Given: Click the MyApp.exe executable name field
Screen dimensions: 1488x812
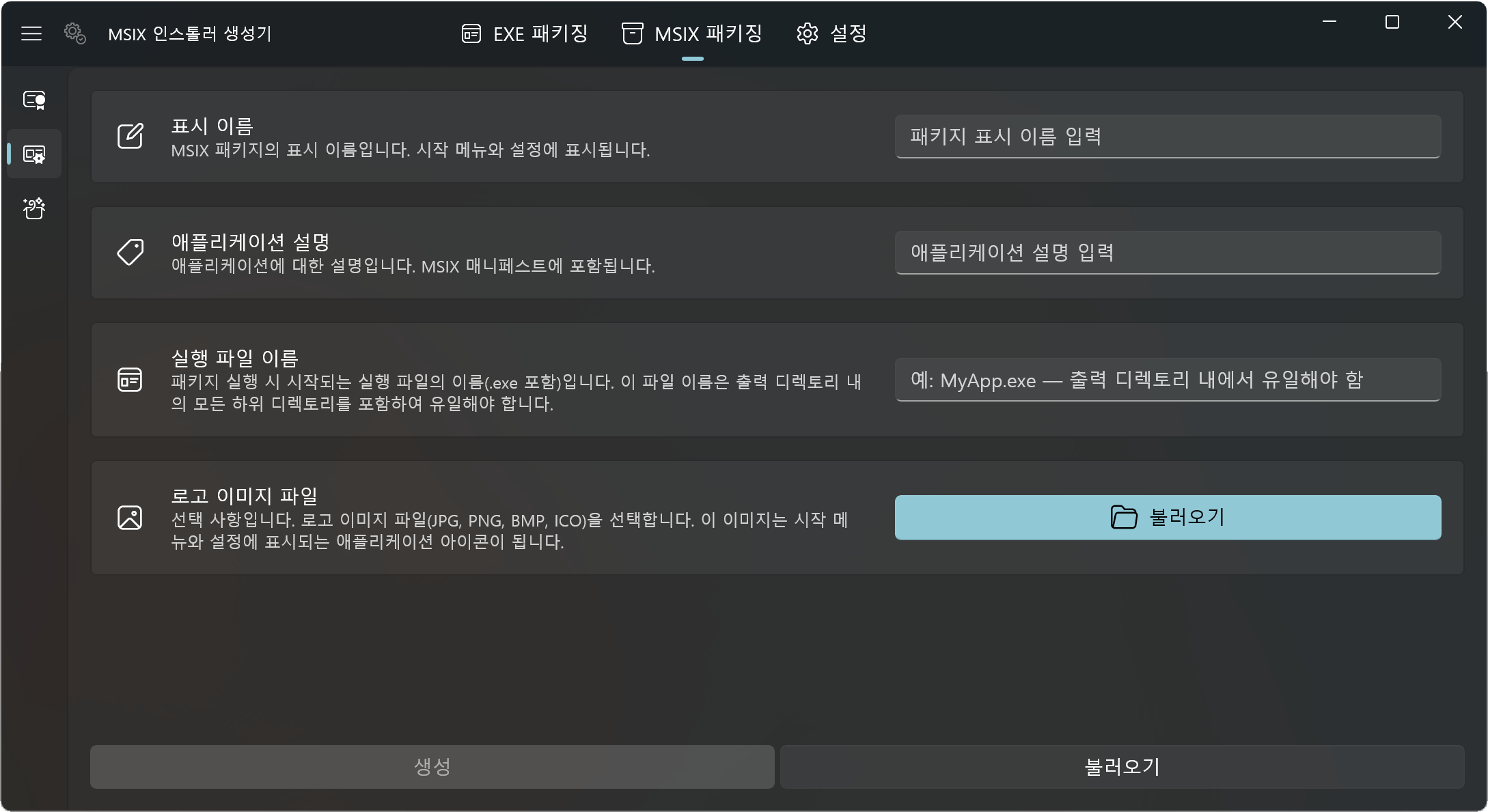Looking at the screenshot, I should click(x=1168, y=380).
